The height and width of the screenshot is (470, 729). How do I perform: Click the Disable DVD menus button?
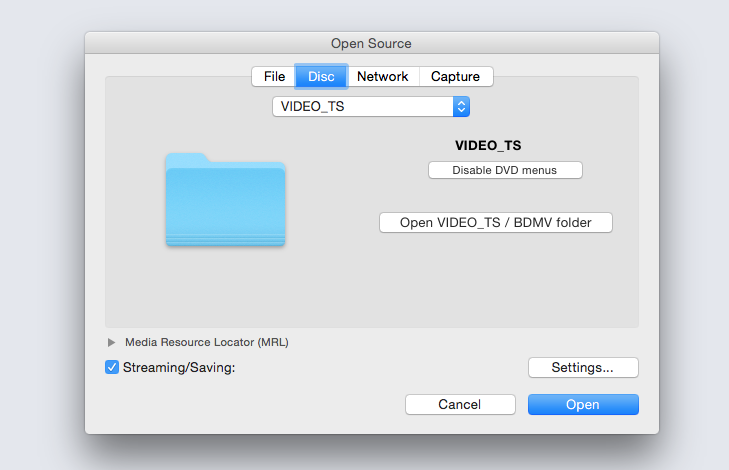[x=505, y=170]
